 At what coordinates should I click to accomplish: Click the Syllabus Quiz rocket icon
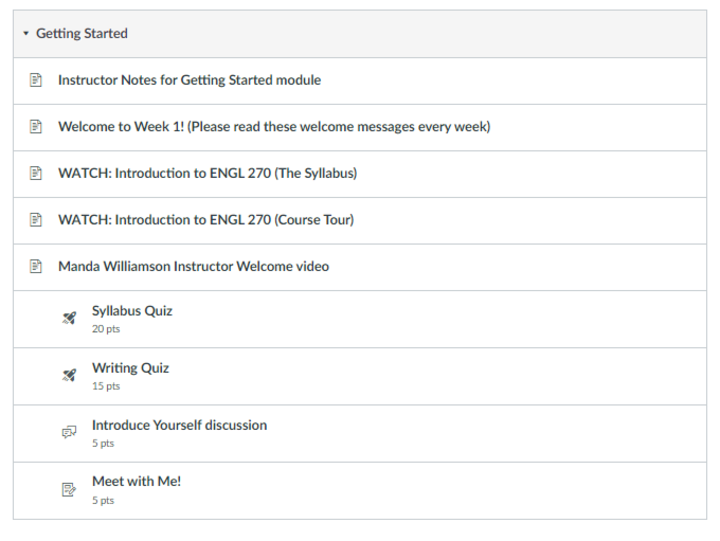pyautogui.click(x=69, y=319)
